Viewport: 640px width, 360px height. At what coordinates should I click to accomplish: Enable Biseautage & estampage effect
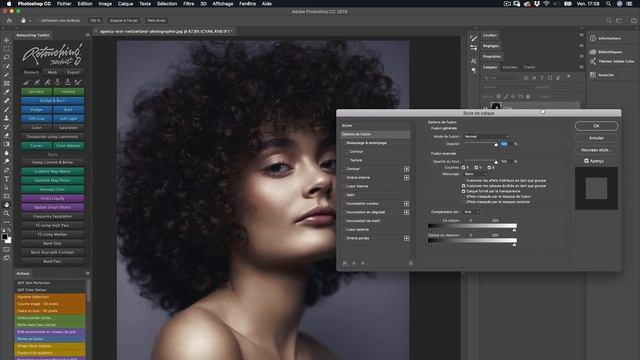tap(344, 143)
